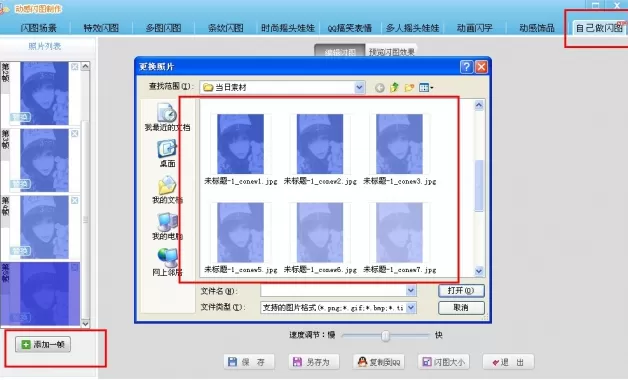Click the 打开 button
Screen dimensions: 628x380
461,291
